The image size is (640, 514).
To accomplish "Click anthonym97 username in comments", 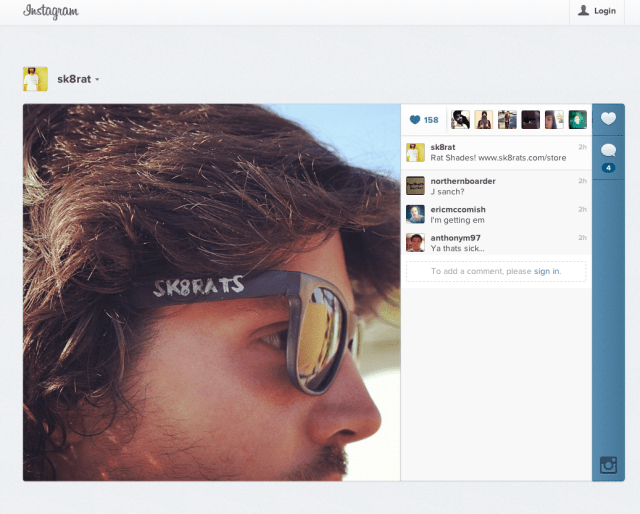I will click(x=455, y=238).
